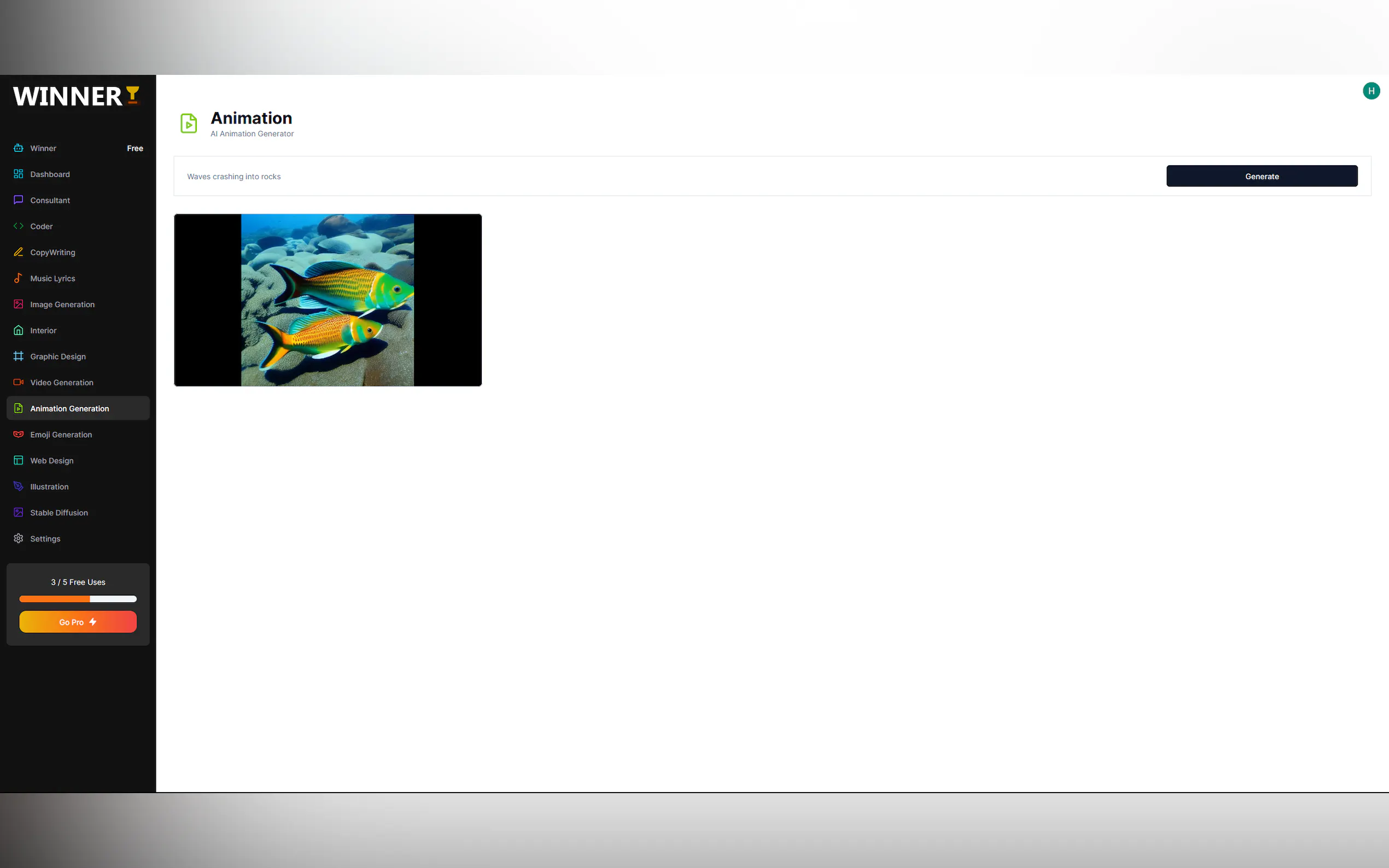Open Image Generation from sidebar
The height and width of the screenshot is (868, 1389).
pos(62,304)
